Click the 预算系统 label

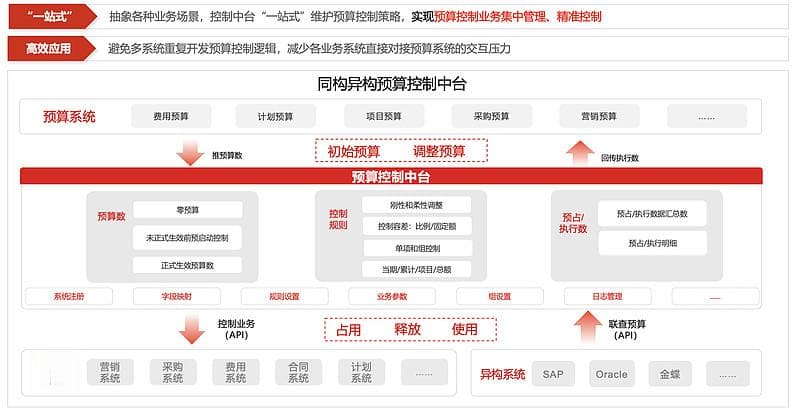tap(69, 116)
